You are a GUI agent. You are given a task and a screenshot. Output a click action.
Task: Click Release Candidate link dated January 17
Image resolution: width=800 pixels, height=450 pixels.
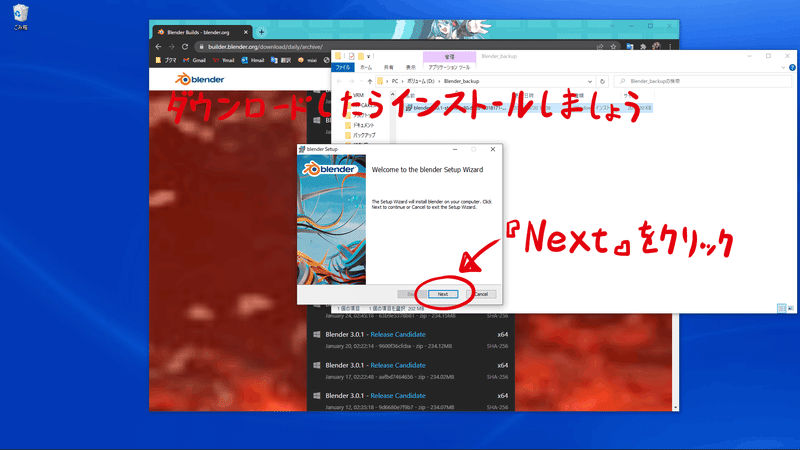398,365
